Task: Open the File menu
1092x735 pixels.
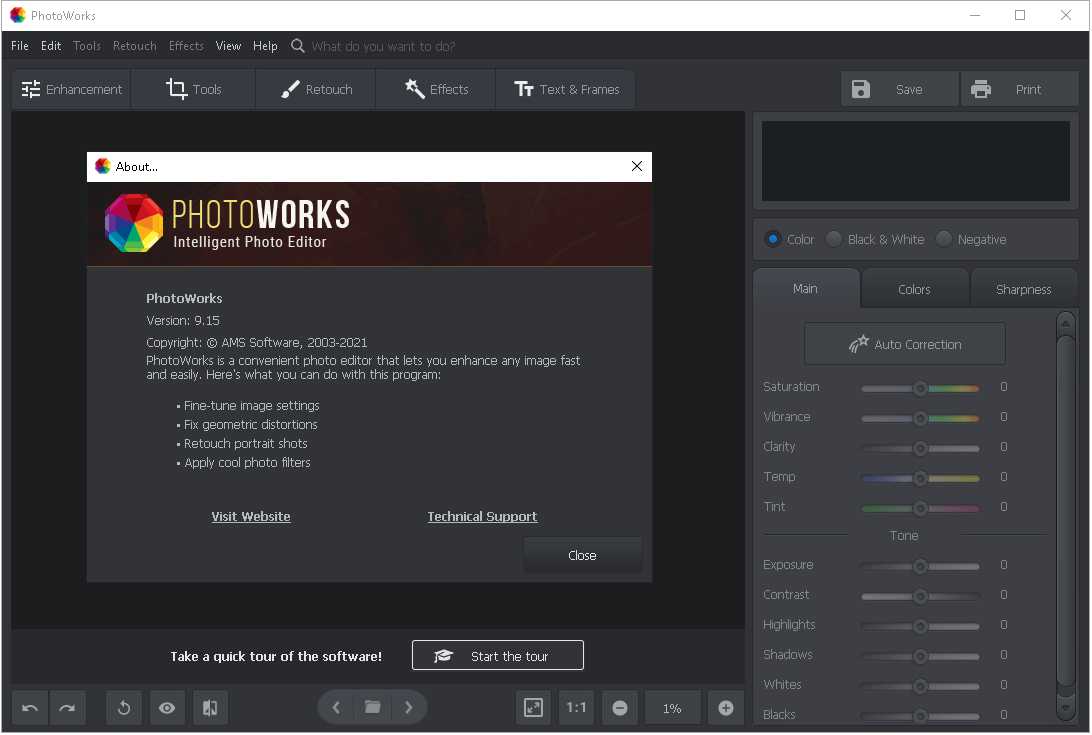Action: 20,46
